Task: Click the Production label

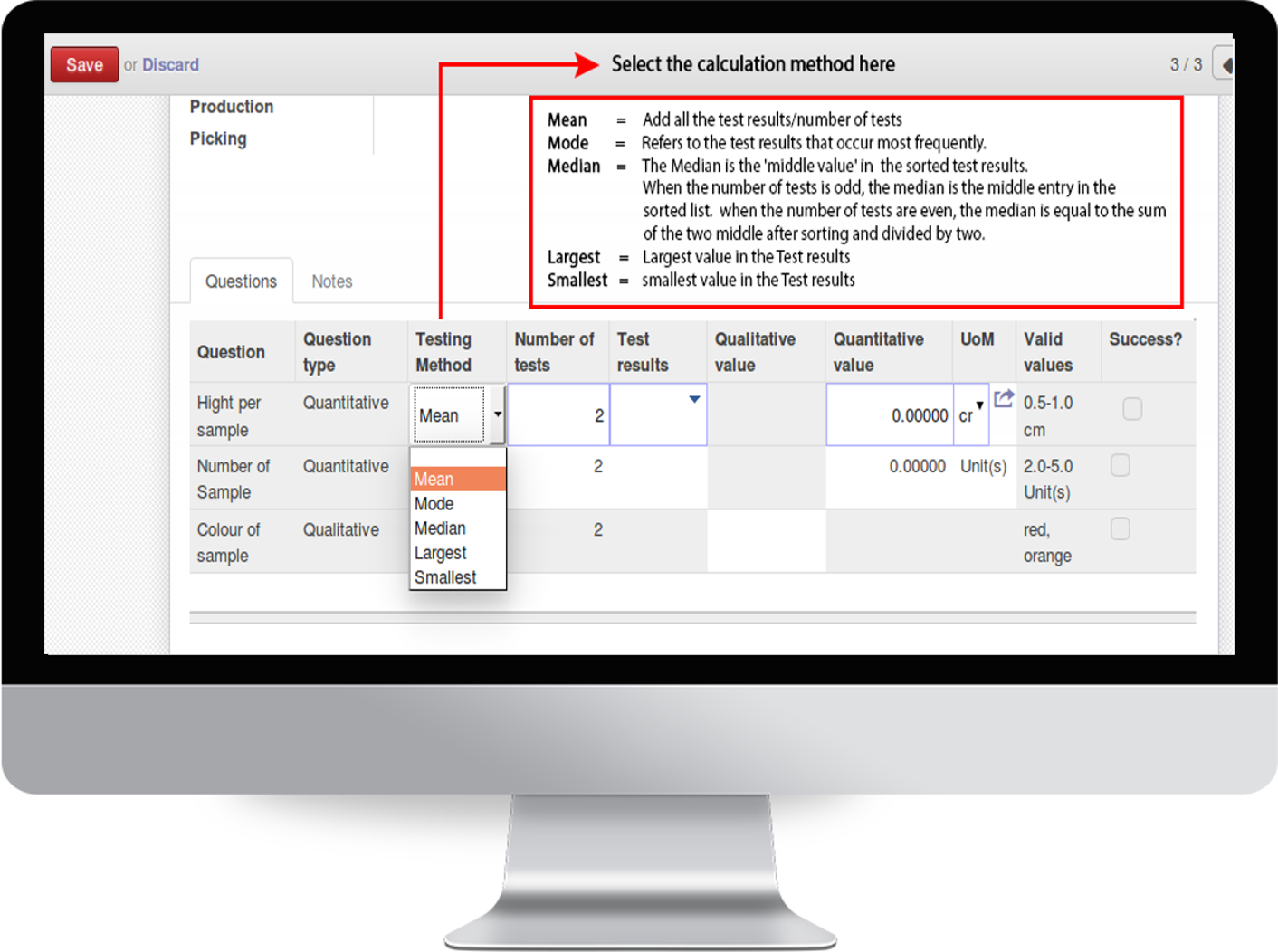Action: click(232, 107)
